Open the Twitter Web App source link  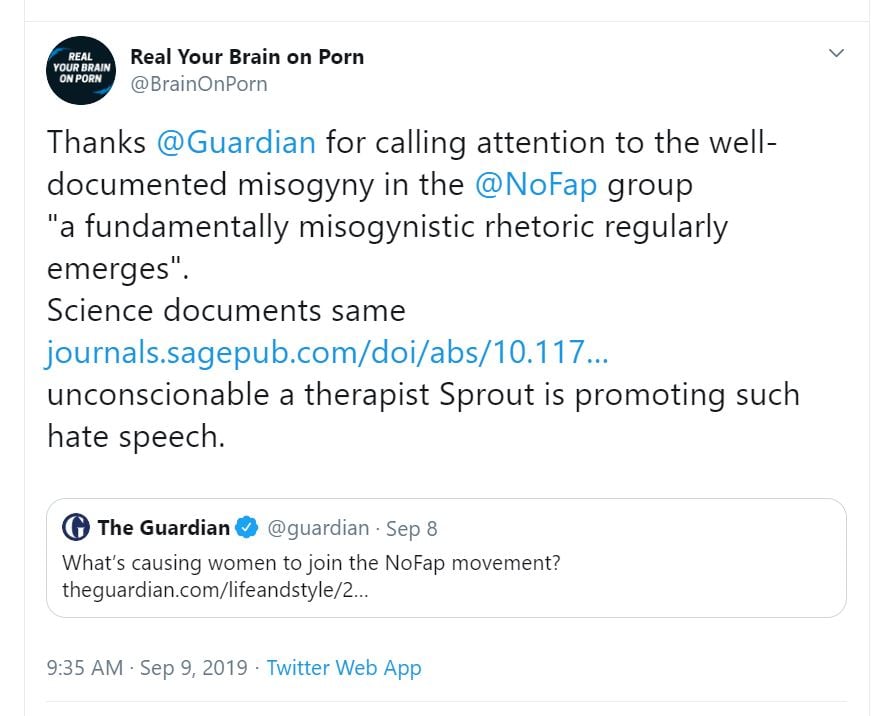coord(344,668)
